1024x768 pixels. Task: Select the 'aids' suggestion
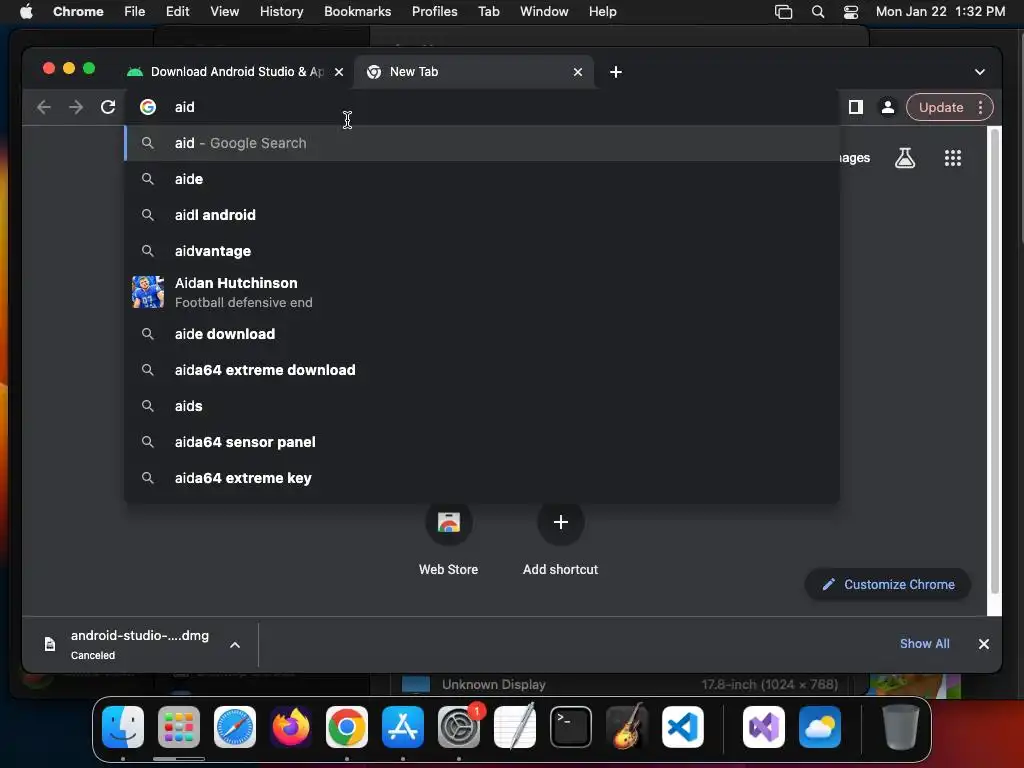pyautogui.click(x=482, y=406)
